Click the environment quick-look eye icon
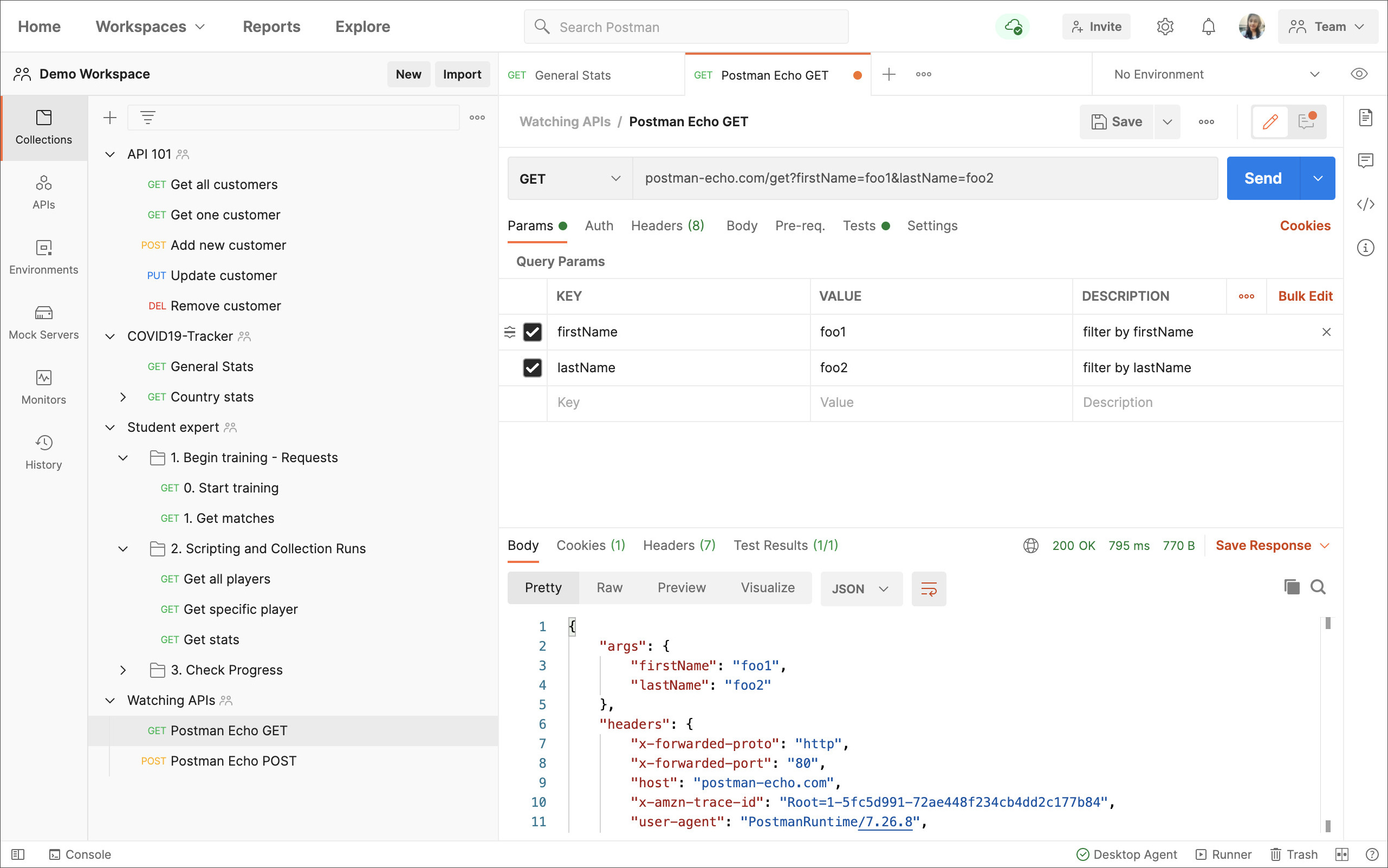This screenshot has height=868, width=1388. 1358,74
